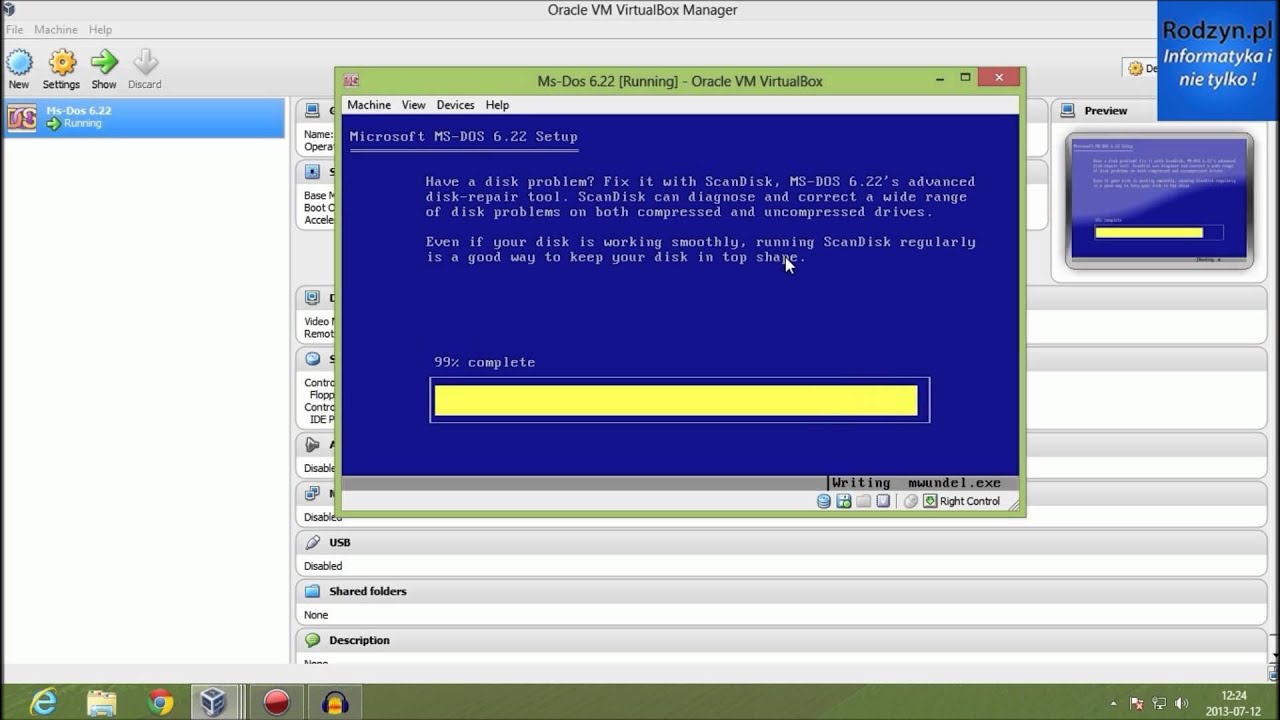Viewport: 1280px width, 720px height.
Task: Open Manager's Machine menu in top bar
Action: point(56,30)
